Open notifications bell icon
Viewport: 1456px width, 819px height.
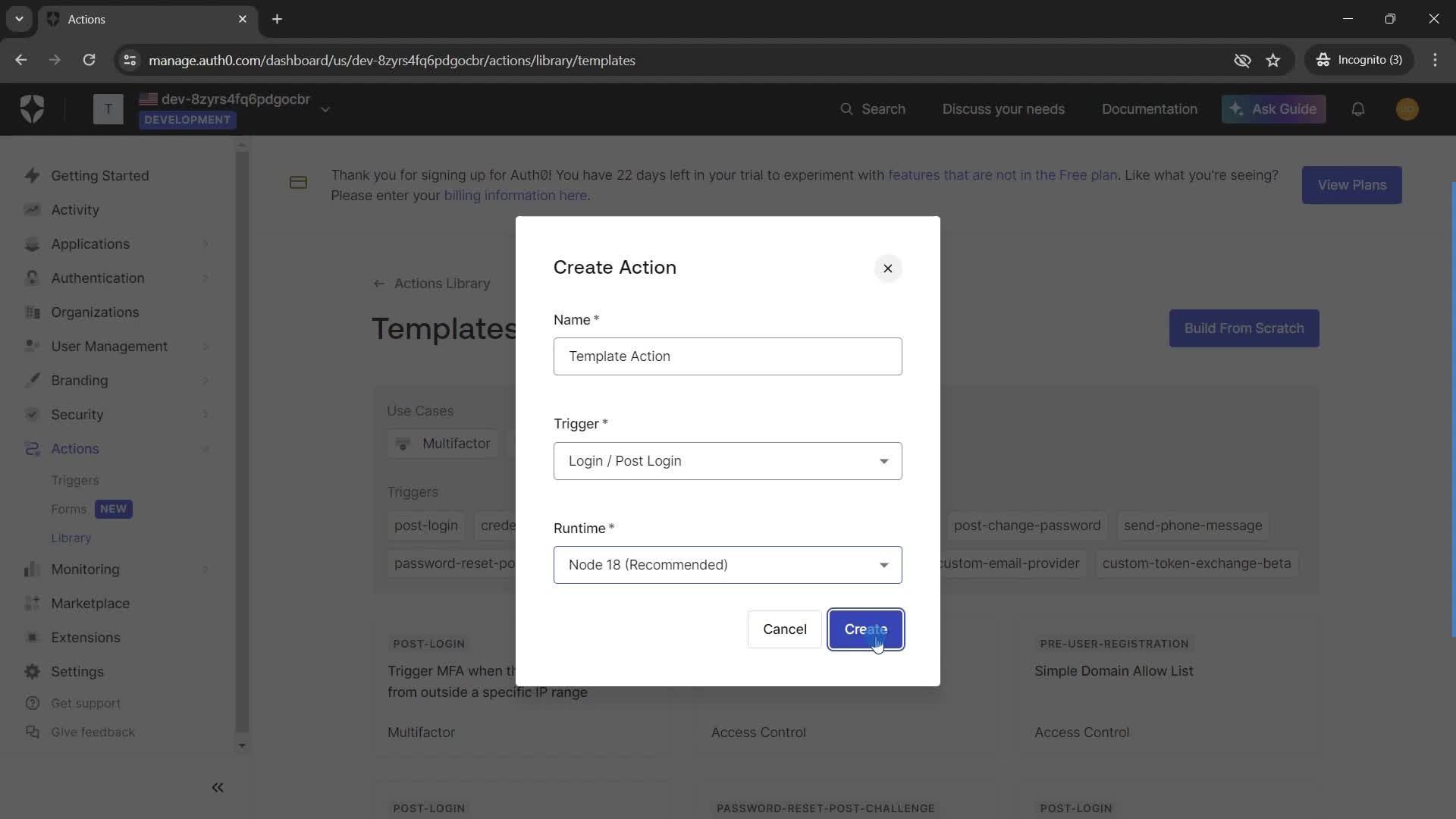click(x=1358, y=109)
